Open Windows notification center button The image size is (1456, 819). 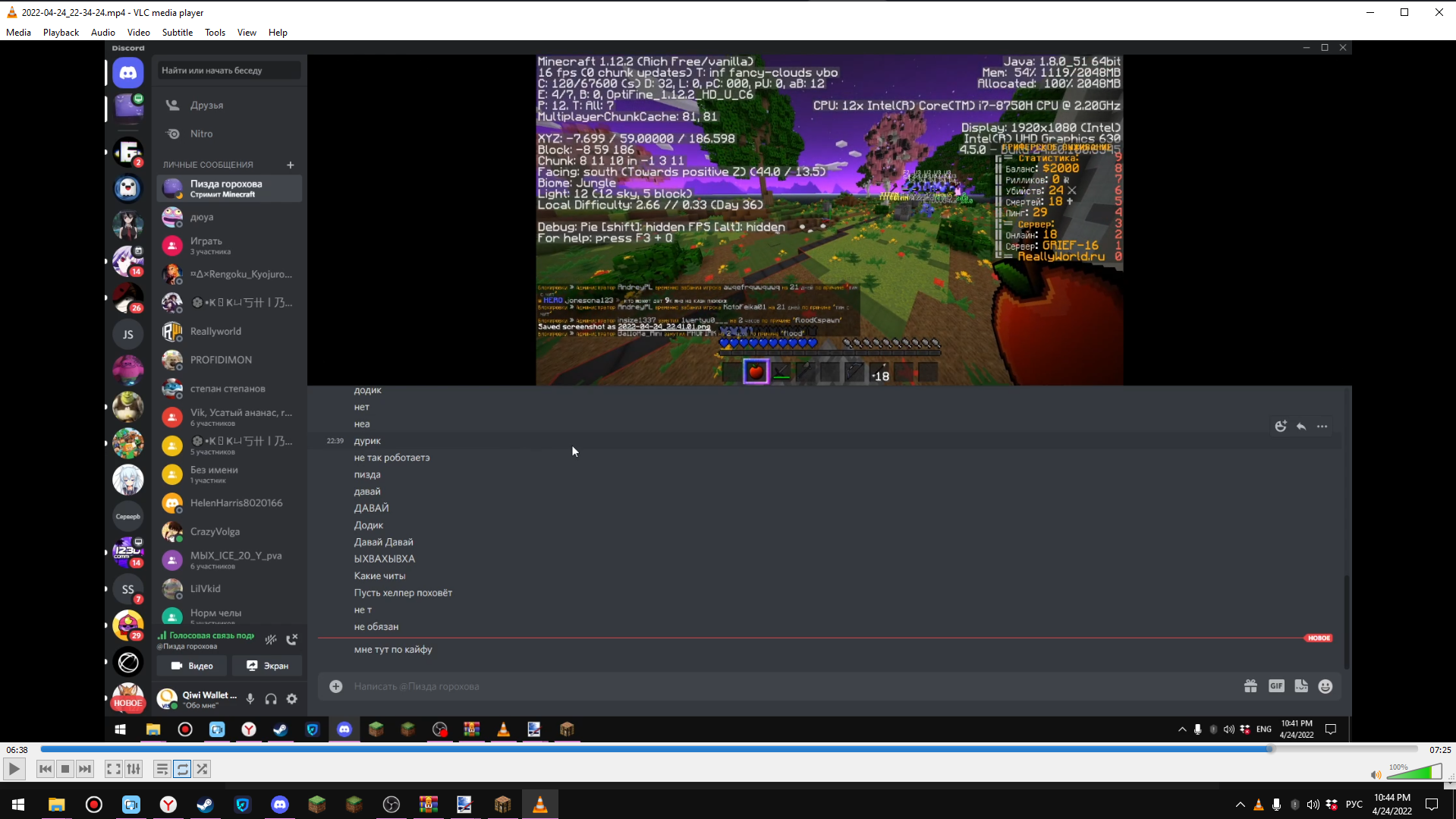1432,805
